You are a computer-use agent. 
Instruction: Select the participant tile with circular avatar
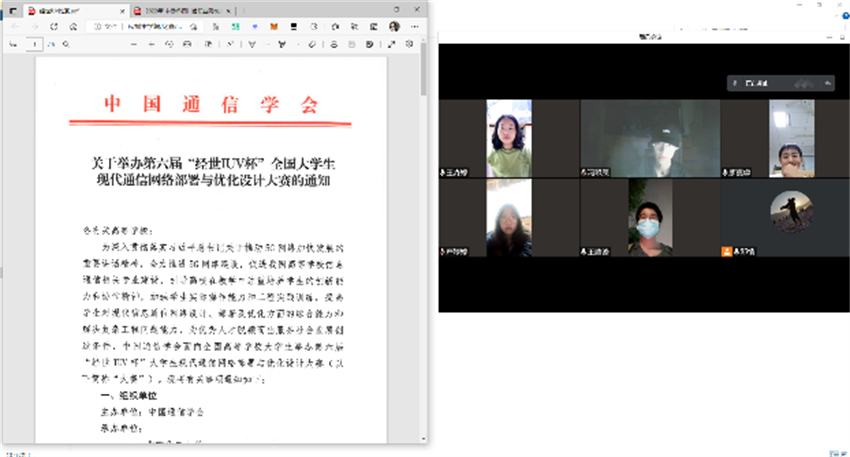(x=785, y=218)
